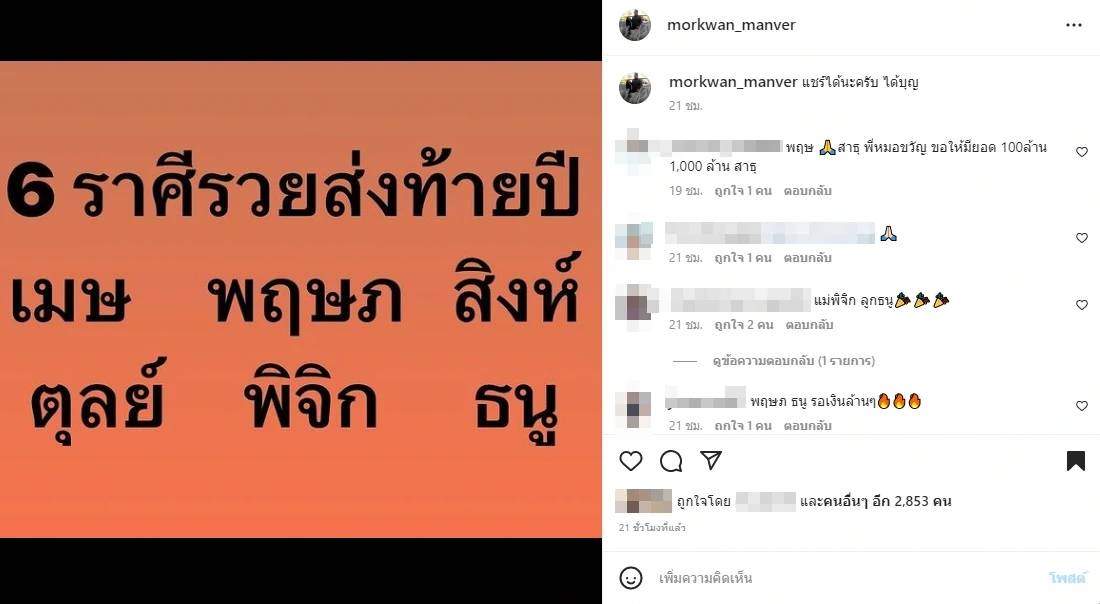Expand hidden replies ดูข้อความตอบกลับ (1 รายการ)
Image resolution: width=1100 pixels, height=604 pixels.
[x=793, y=361]
